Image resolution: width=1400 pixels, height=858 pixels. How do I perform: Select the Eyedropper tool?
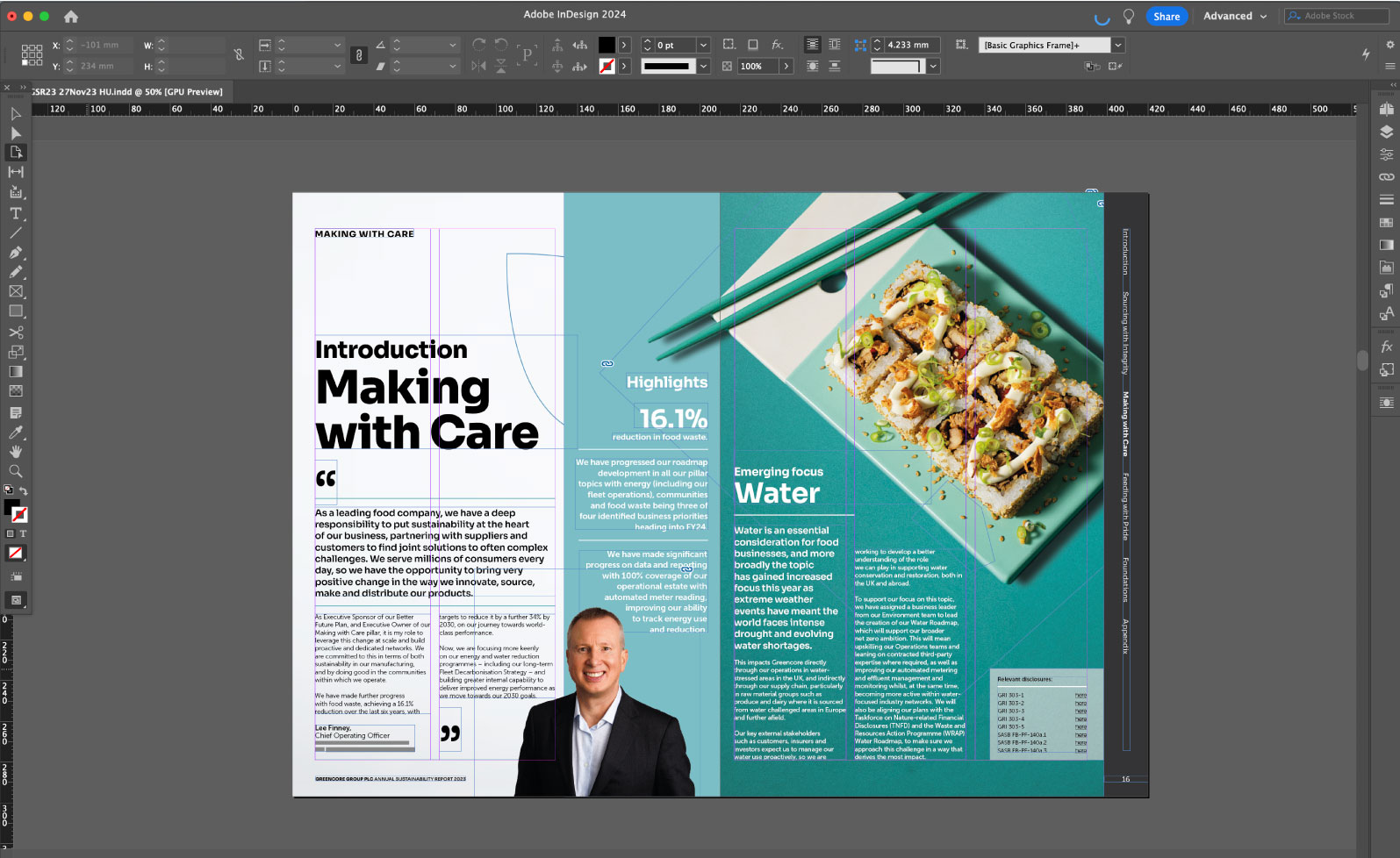16,433
